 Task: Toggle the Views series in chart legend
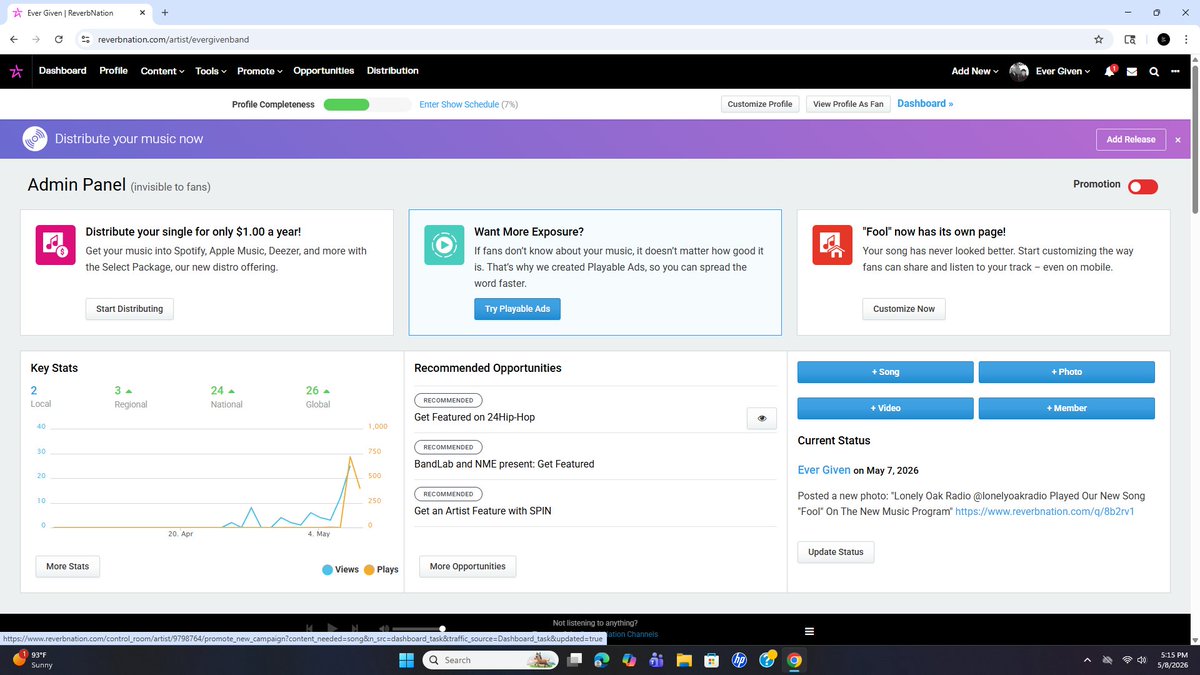coord(340,569)
